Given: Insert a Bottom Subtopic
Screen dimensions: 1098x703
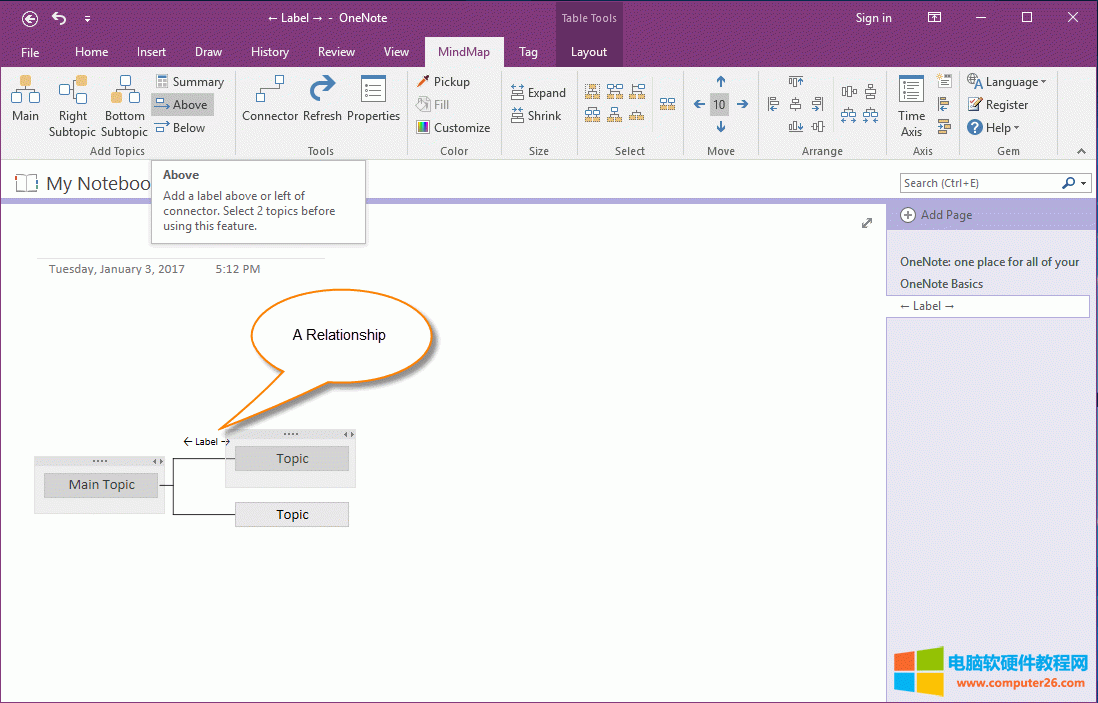Looking at the screenshot, I should point(124,105).
